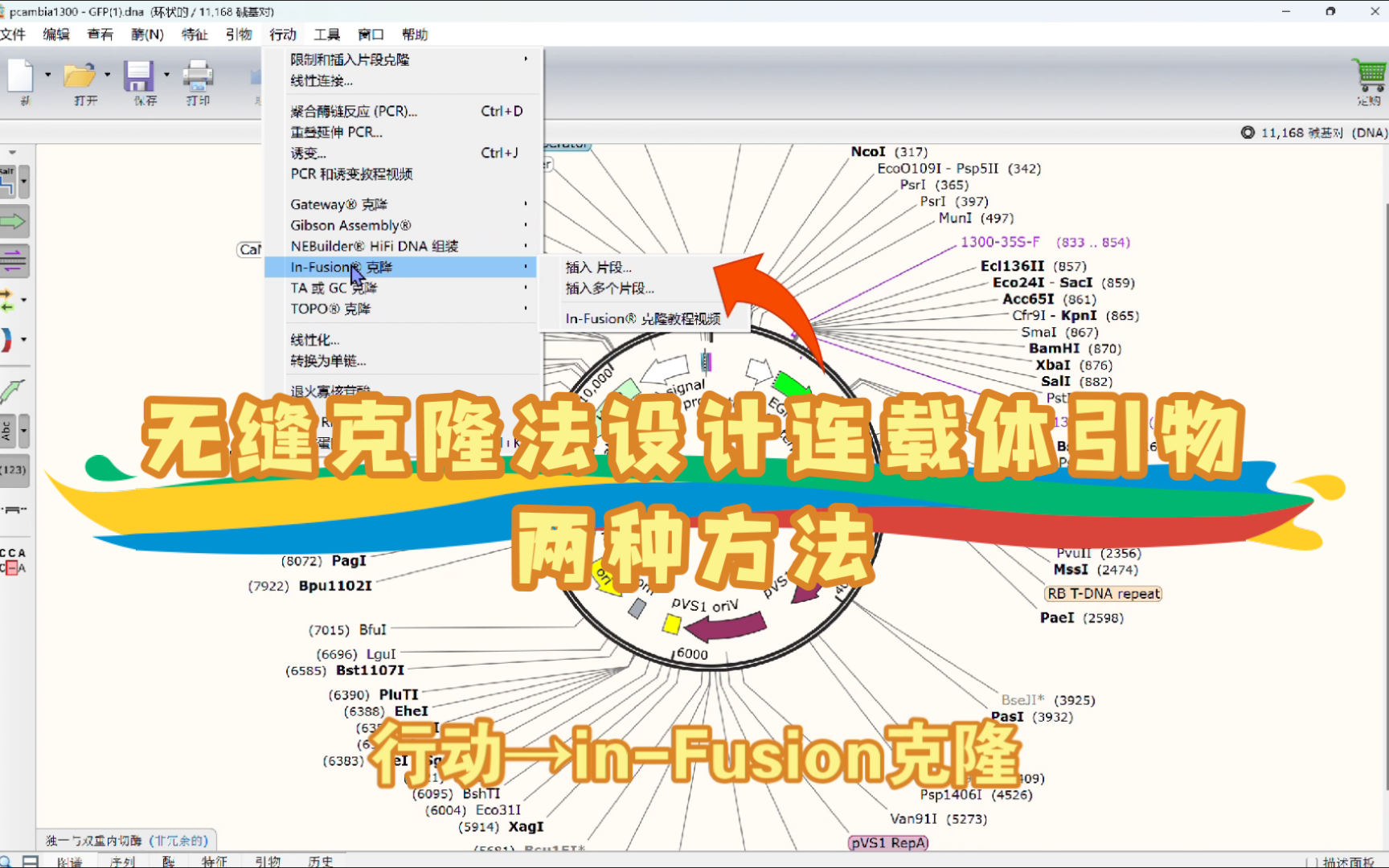
Task: Toggle features display green arrow button
Action: [14, 221]
